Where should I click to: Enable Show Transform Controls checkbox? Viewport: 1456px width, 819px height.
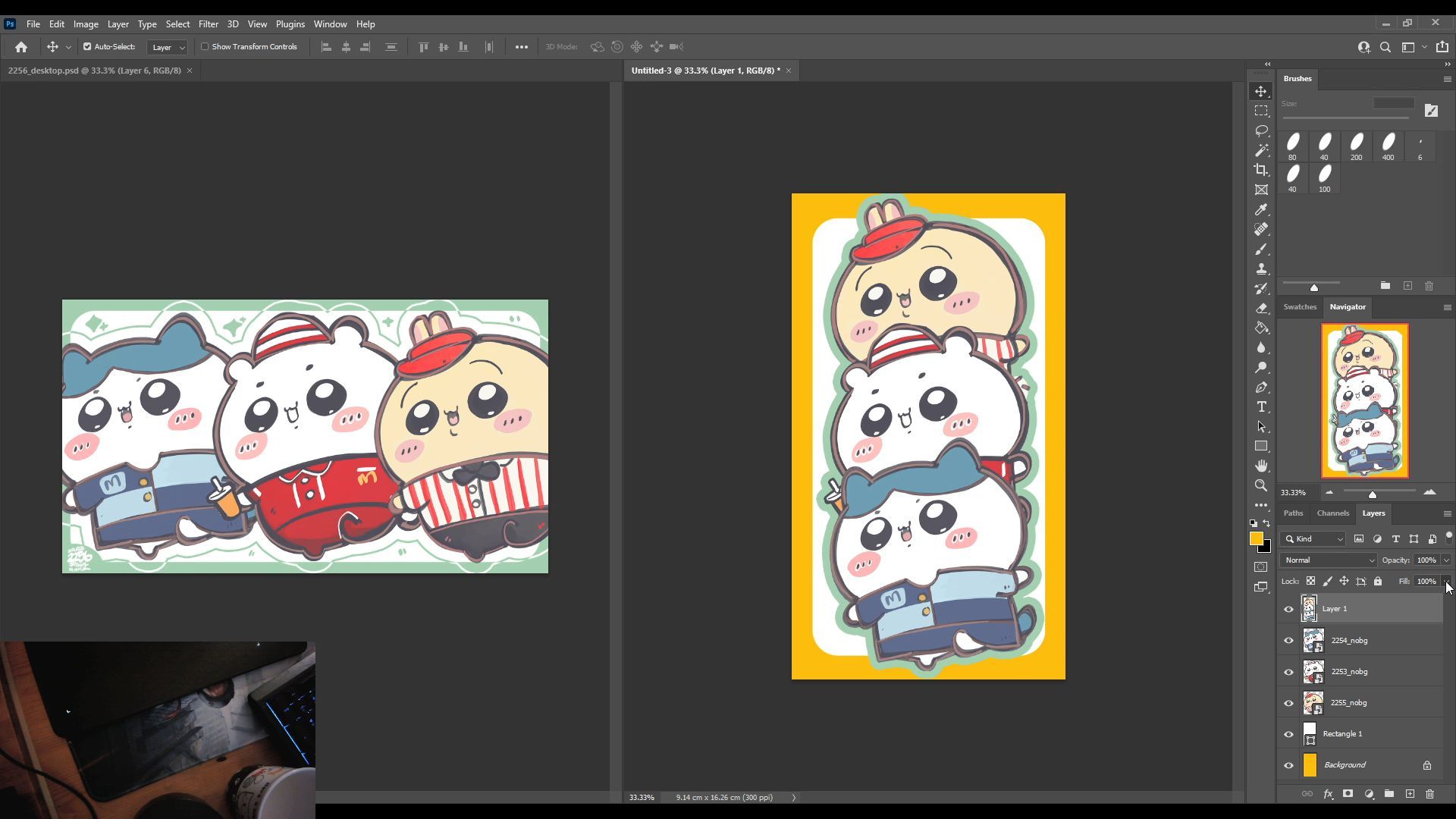pos(205,47)
